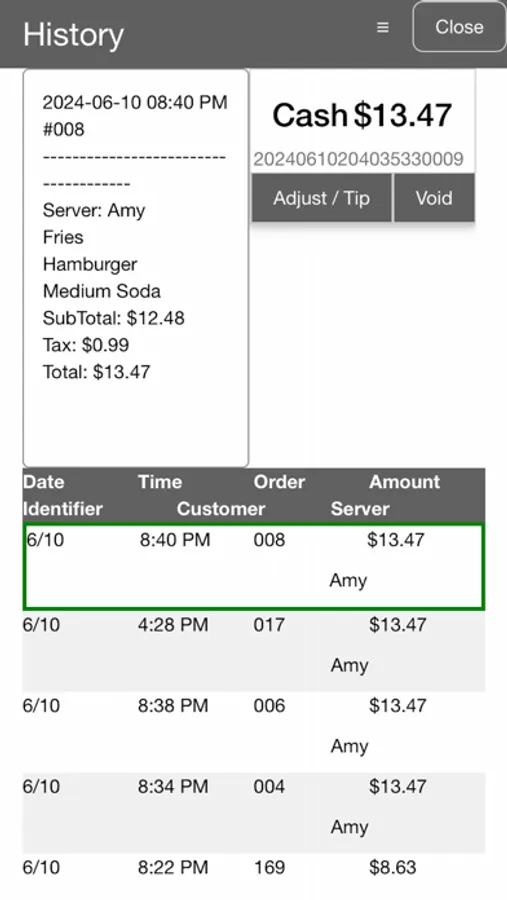Click the Identifier column header
This screenshot has height=900, width=507.
point(63,509)
